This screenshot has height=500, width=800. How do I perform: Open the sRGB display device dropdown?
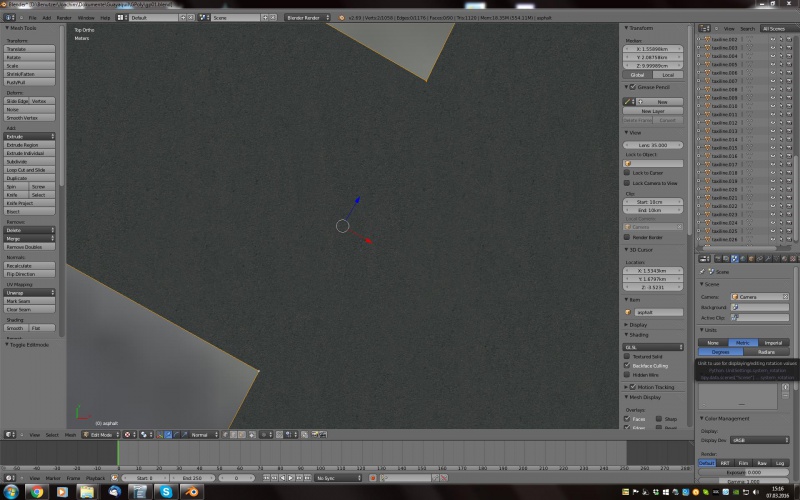click(x=759, y=440)
